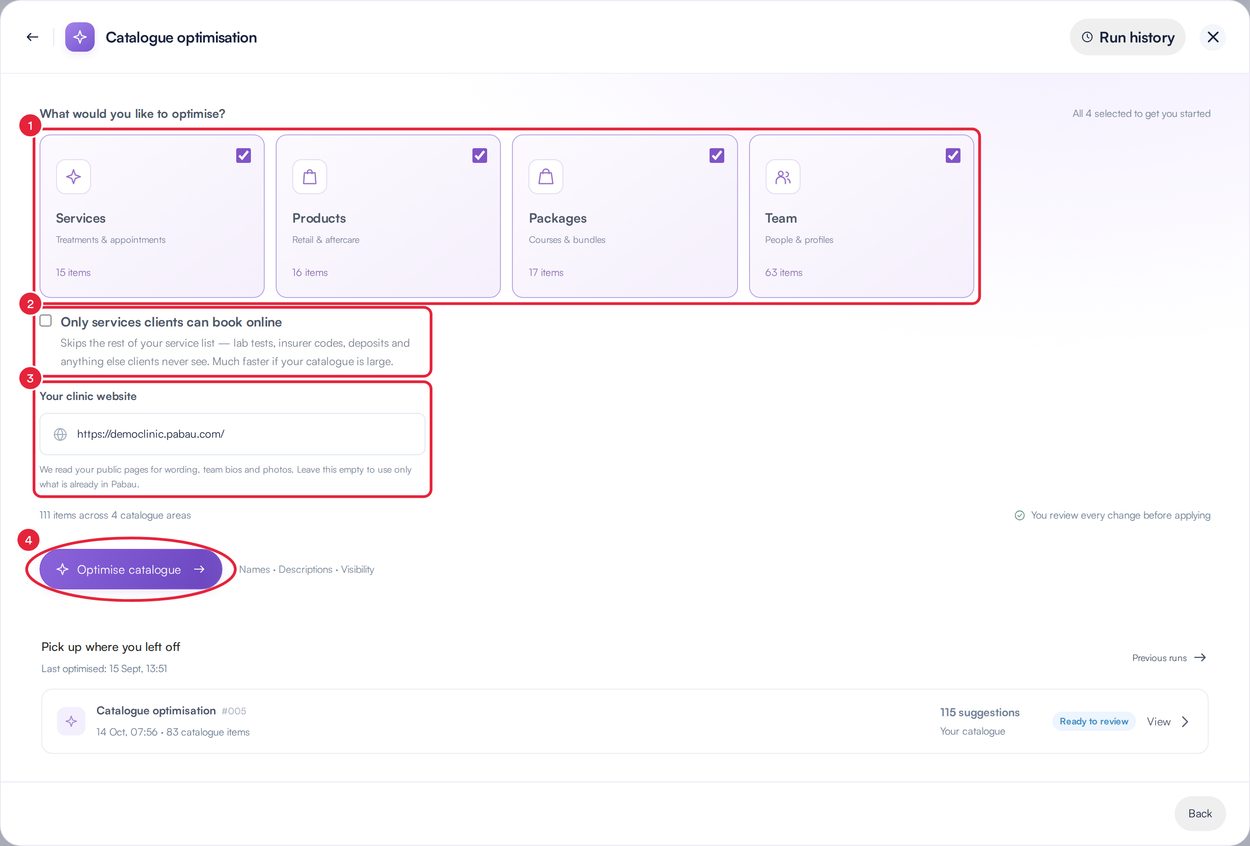Click "Names • Descriptions • Visibility" text
Screen dimensions: 1250x846
(x=306, y=570)
